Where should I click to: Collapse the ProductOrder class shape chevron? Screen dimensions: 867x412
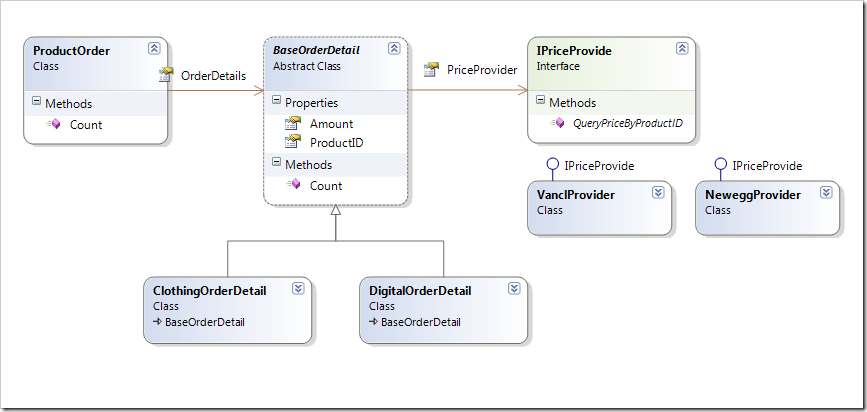click(154, 49)
